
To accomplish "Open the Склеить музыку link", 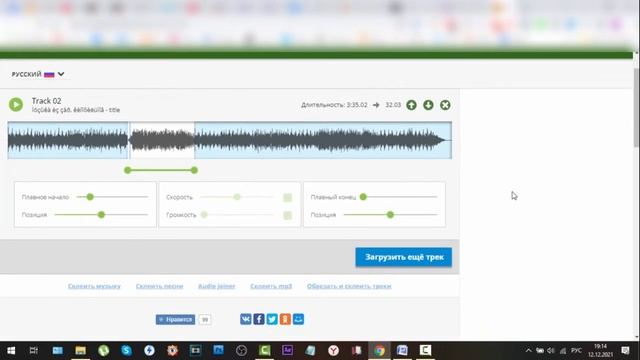I will pos(94,286).
